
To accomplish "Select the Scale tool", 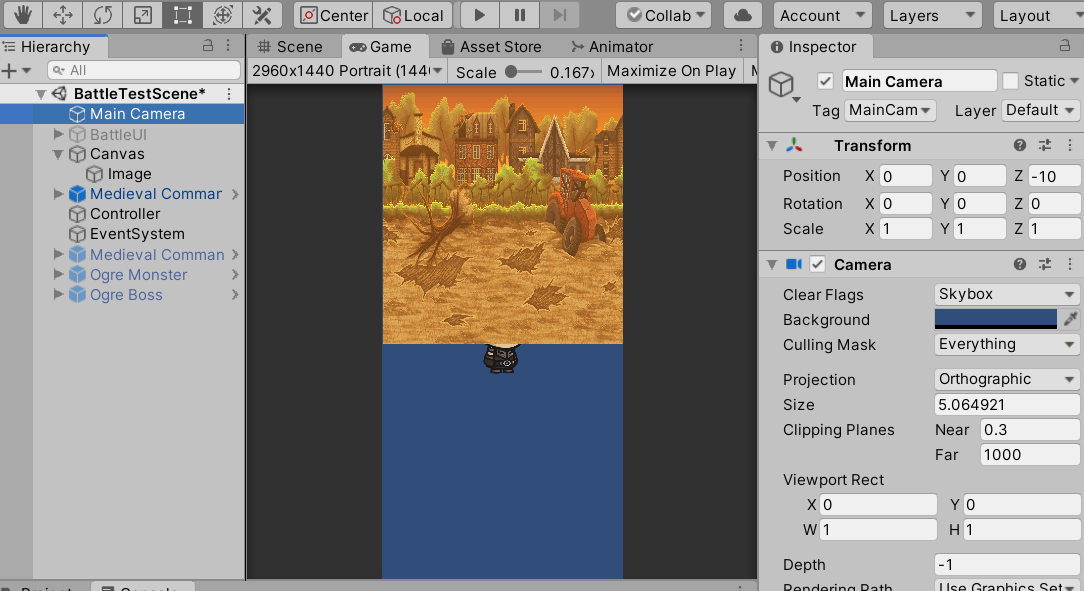I will pos(142,15).
